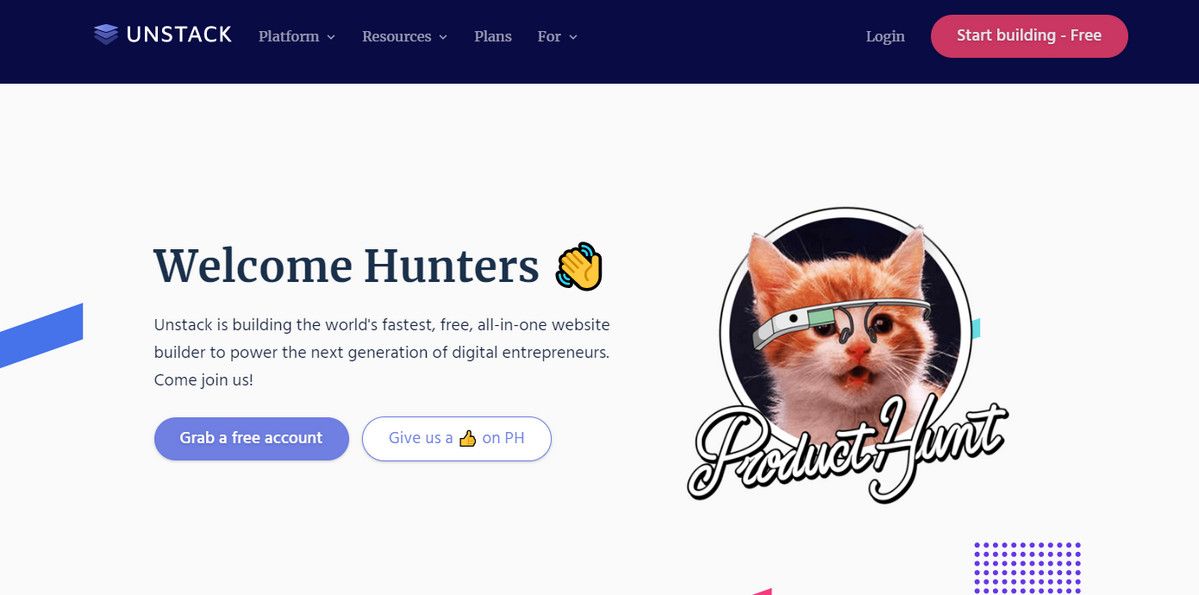
Task: Expand the For dropdown menu
Action: click(x=557, y=36)
